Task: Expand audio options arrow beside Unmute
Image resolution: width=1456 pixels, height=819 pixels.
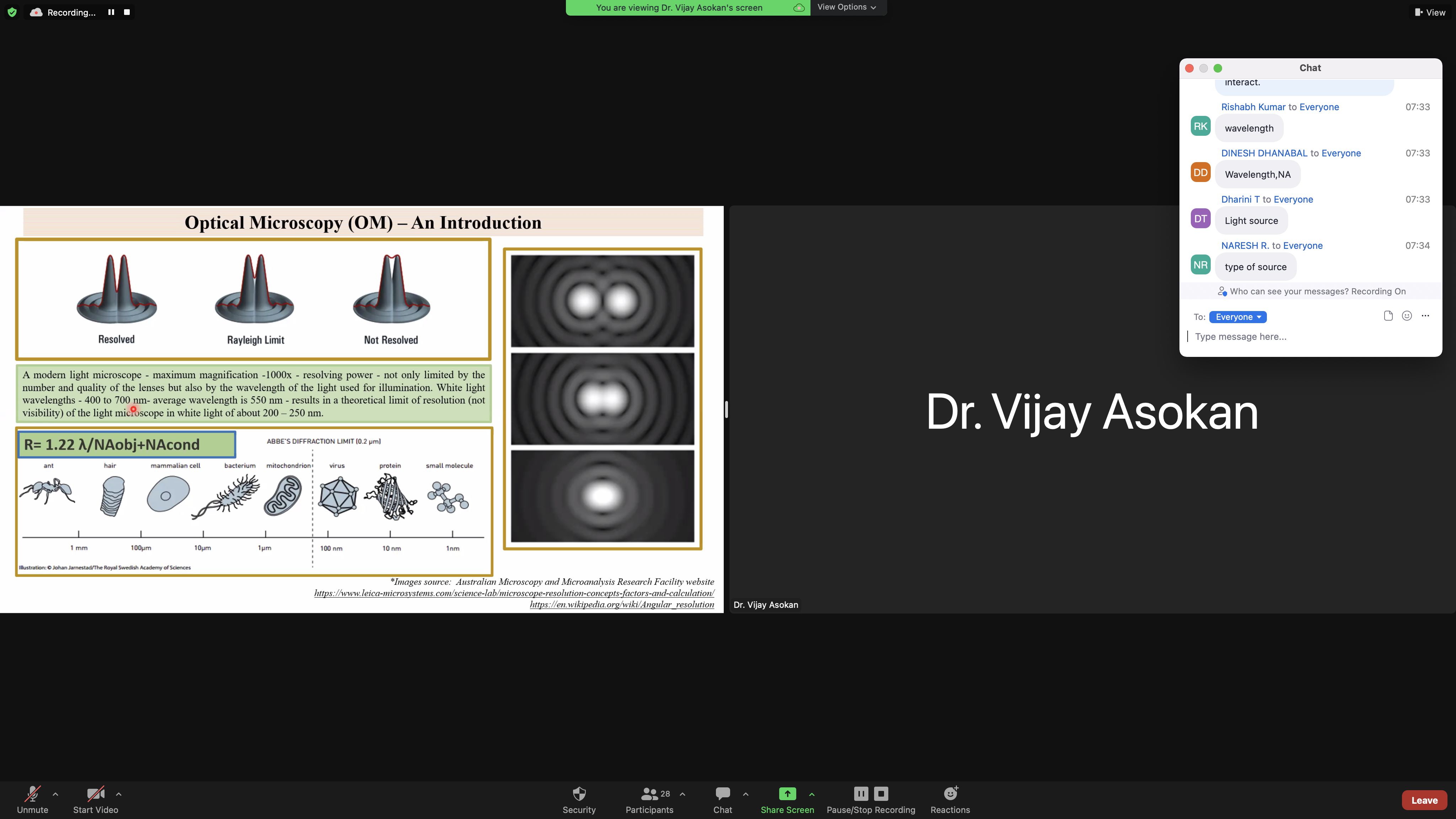Action: (x=55, y=793)
